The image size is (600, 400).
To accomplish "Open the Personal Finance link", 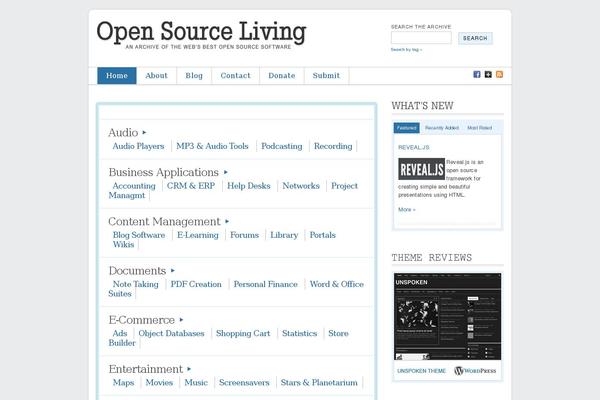I will 266,284.
